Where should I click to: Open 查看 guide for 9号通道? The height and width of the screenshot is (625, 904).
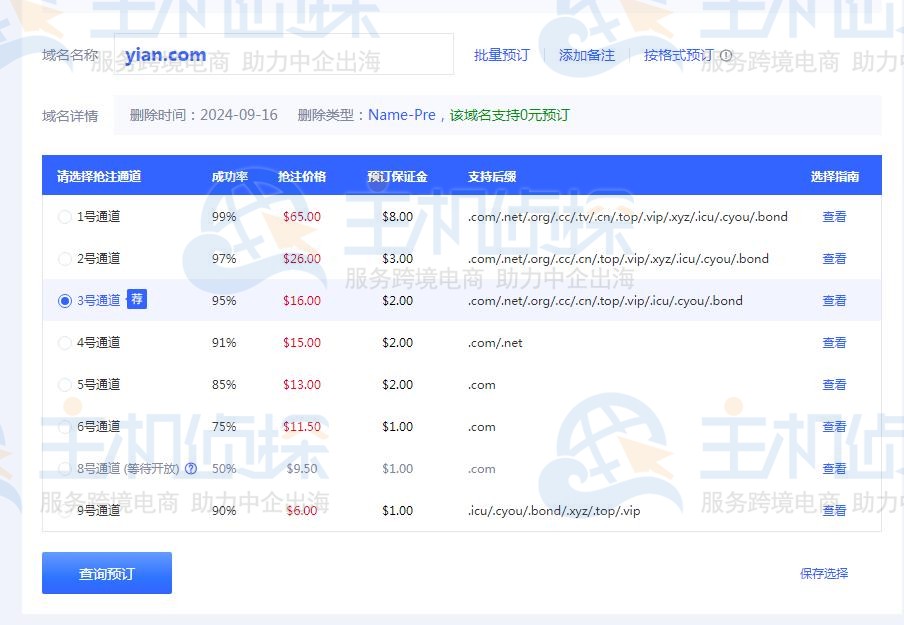834,510
